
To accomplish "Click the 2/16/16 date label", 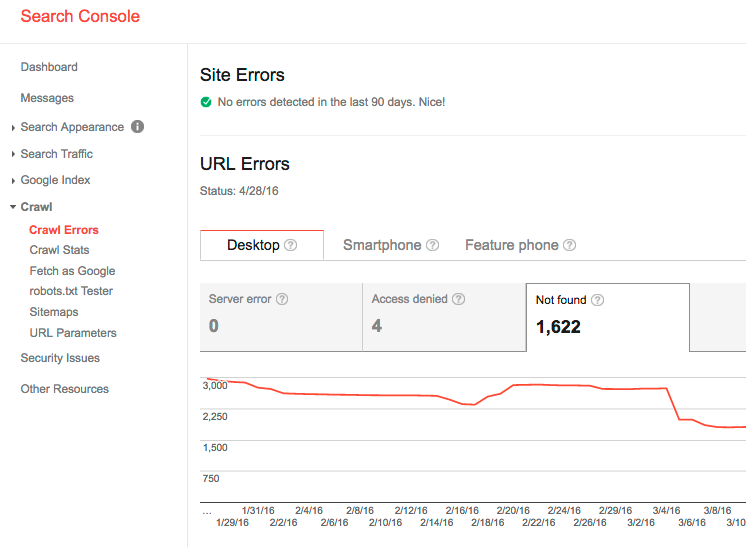I will click(x=462, y=510).
